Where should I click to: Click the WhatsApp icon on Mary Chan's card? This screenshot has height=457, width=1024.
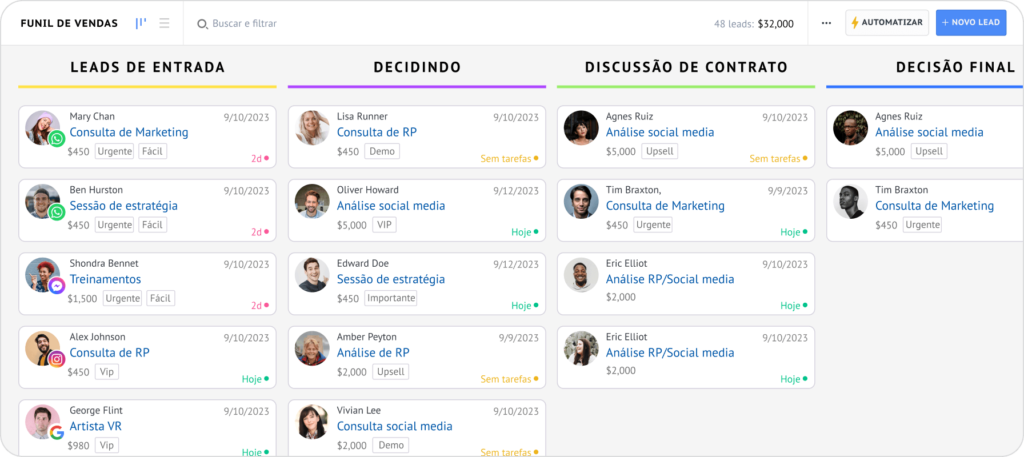[x=57, y=139]
